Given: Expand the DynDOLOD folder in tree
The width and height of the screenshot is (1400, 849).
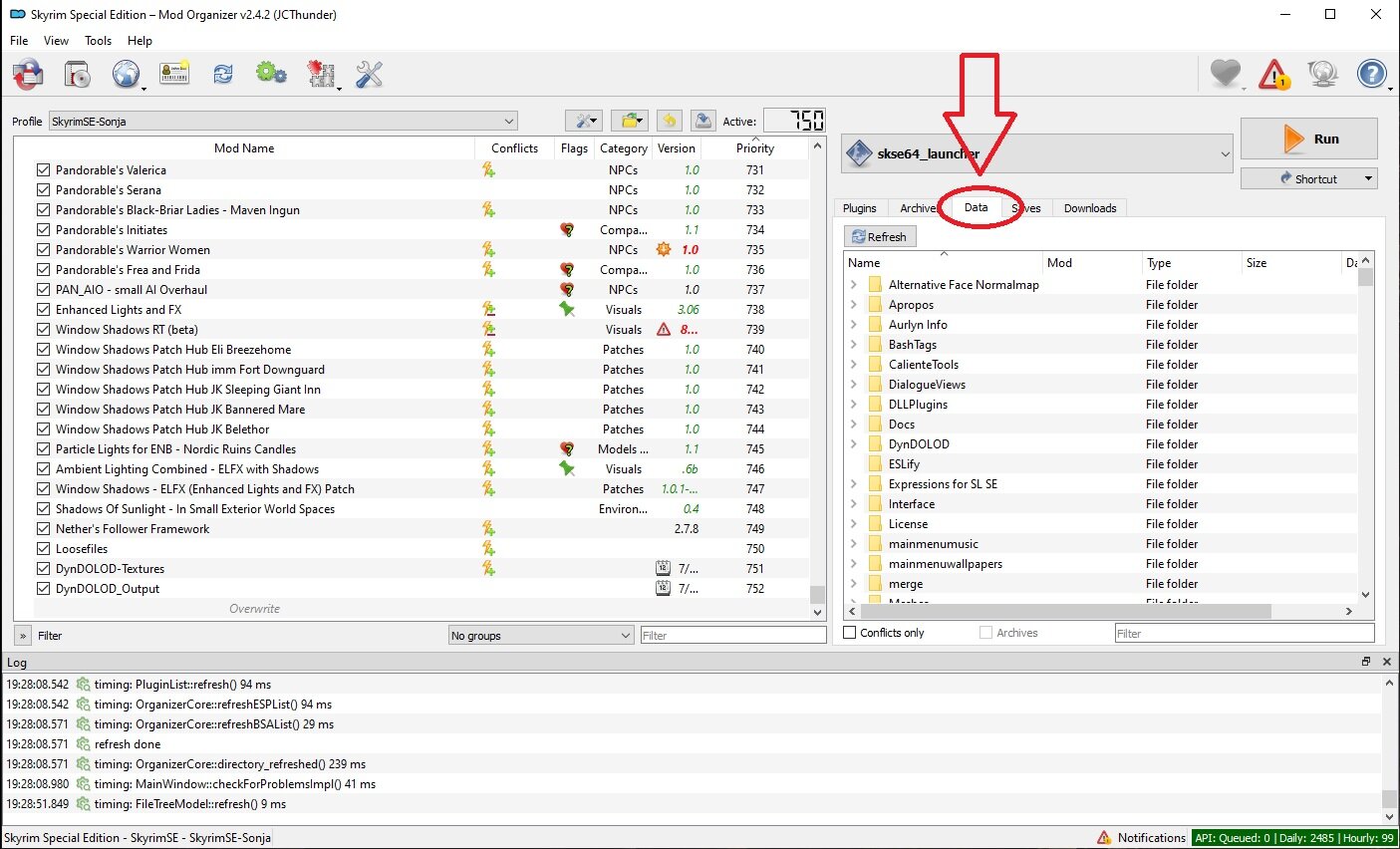Looking at the screenshot, I should tap(854, 444).
